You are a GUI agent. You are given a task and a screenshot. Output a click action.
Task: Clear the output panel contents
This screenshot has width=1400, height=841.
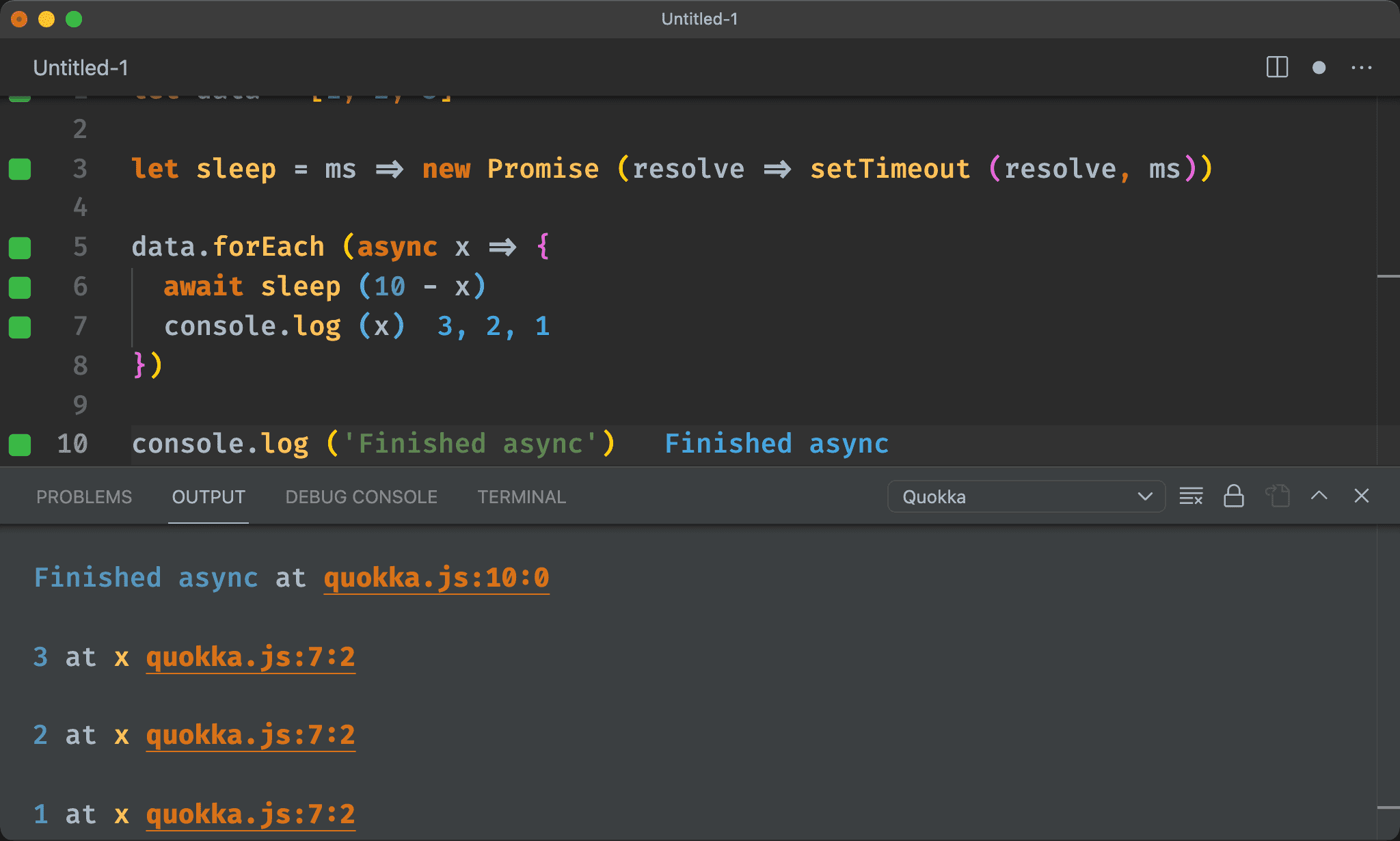[1191, 496]
